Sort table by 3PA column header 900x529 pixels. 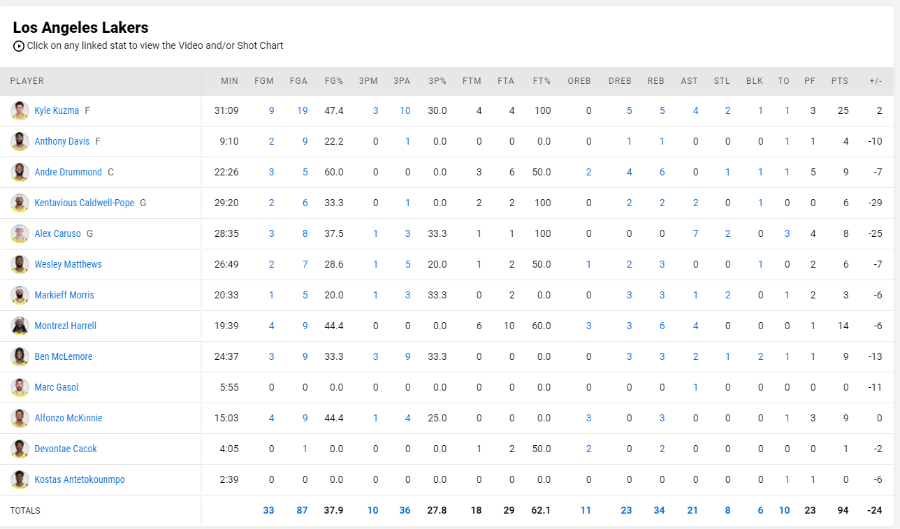[x=402, y=81]
